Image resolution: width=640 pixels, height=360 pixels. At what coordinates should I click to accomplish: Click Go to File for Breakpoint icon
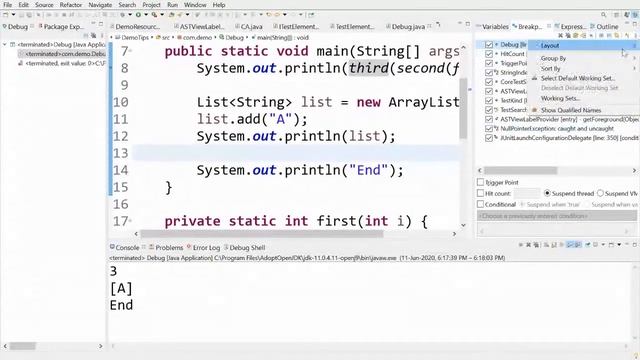pyautogui.click(x=584, y=36)
